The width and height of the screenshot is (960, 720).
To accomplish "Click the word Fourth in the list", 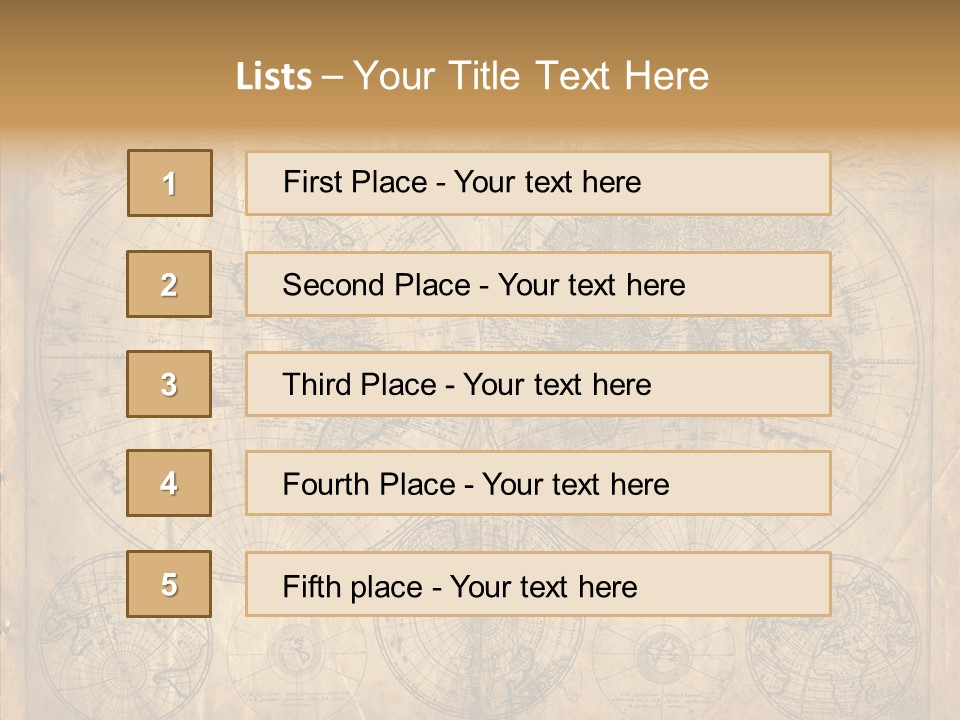I will click(326, 485).
